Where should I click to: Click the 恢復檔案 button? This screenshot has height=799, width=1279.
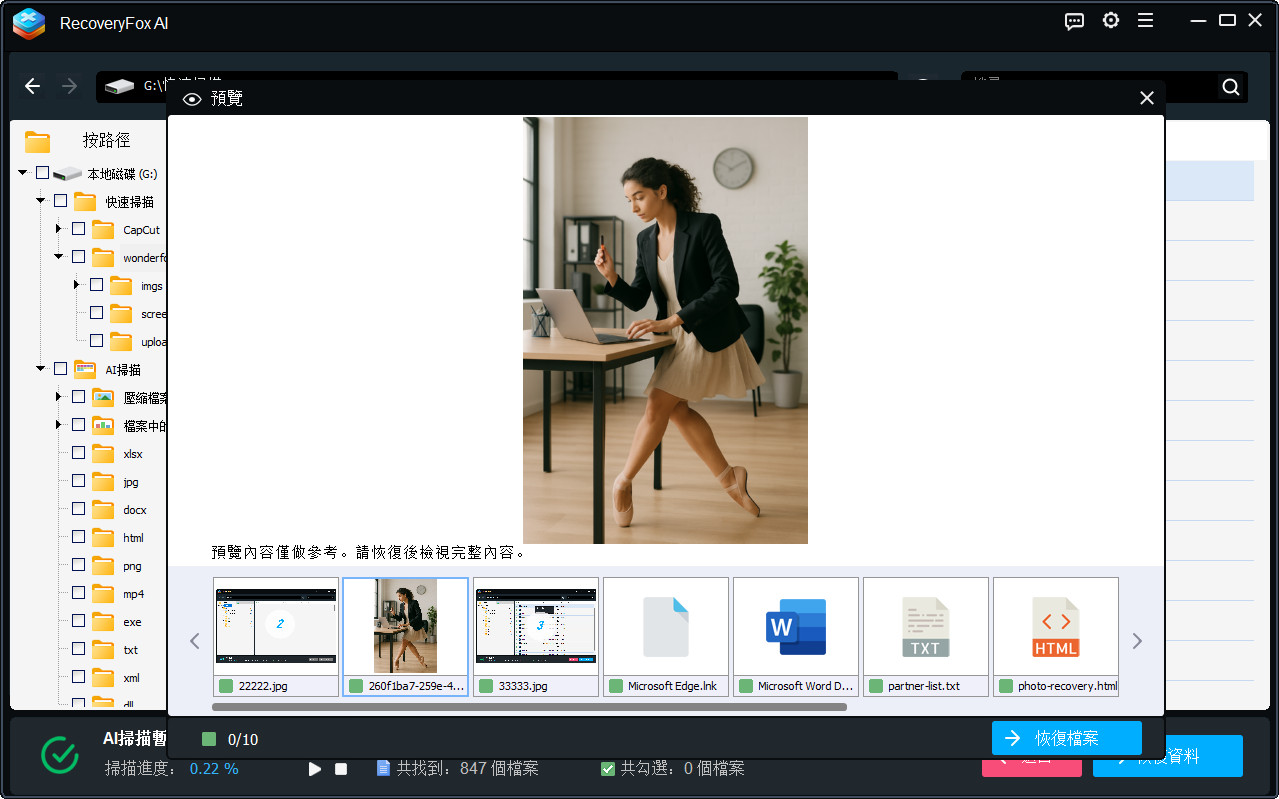tap(1066, 738)
